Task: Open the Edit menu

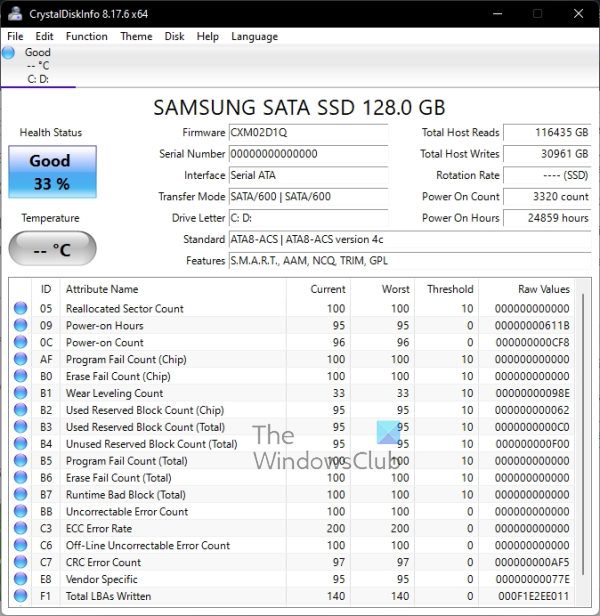Action: pyautogui.click(x=44, y=37)
